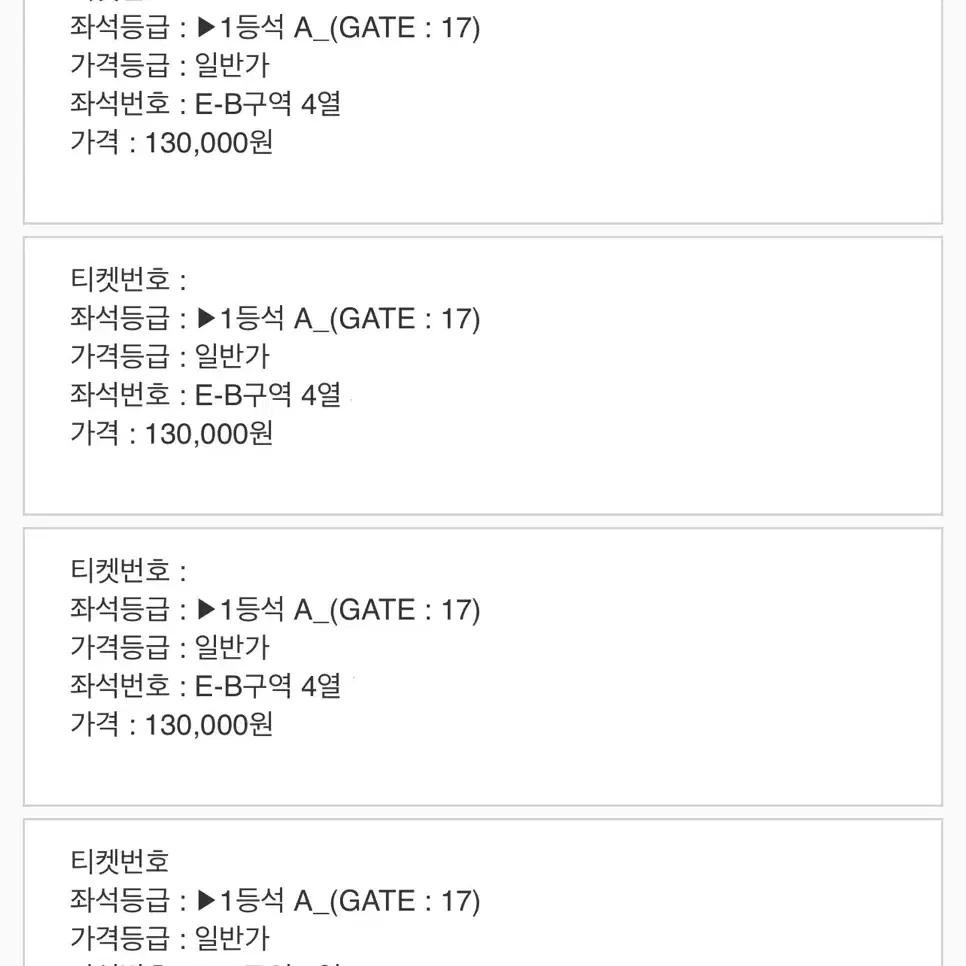Click 일반가 price grade in the second ticket card
The height and width of the screenshot is (966, 966).
point(232,356)
